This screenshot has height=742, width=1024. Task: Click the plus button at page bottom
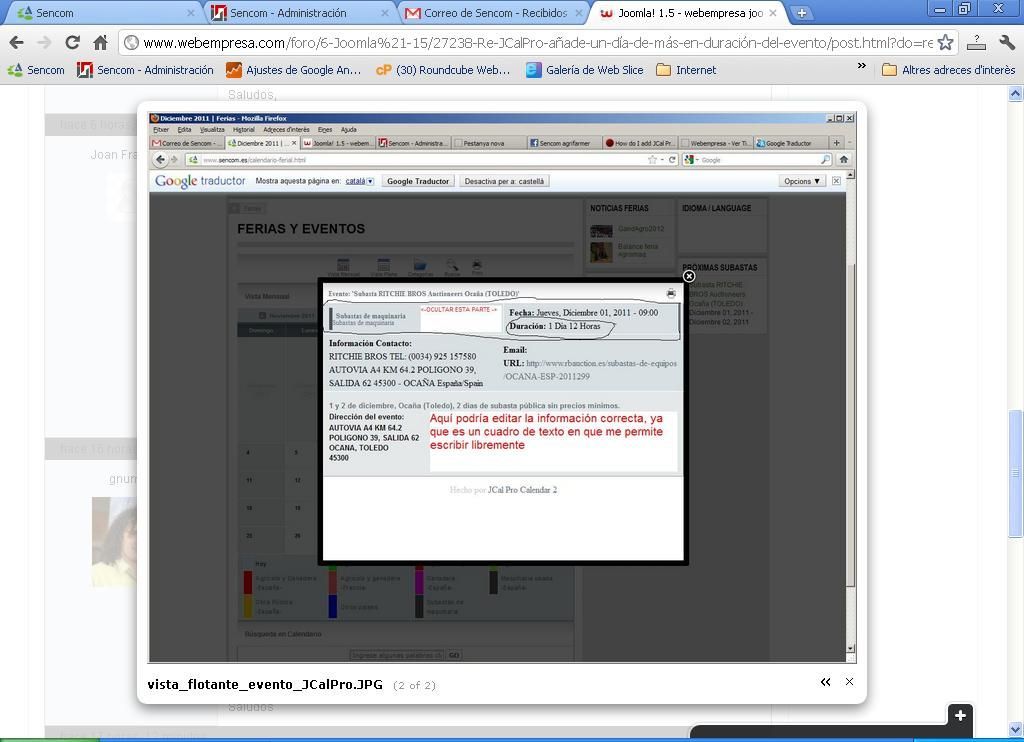pos(960,715)
